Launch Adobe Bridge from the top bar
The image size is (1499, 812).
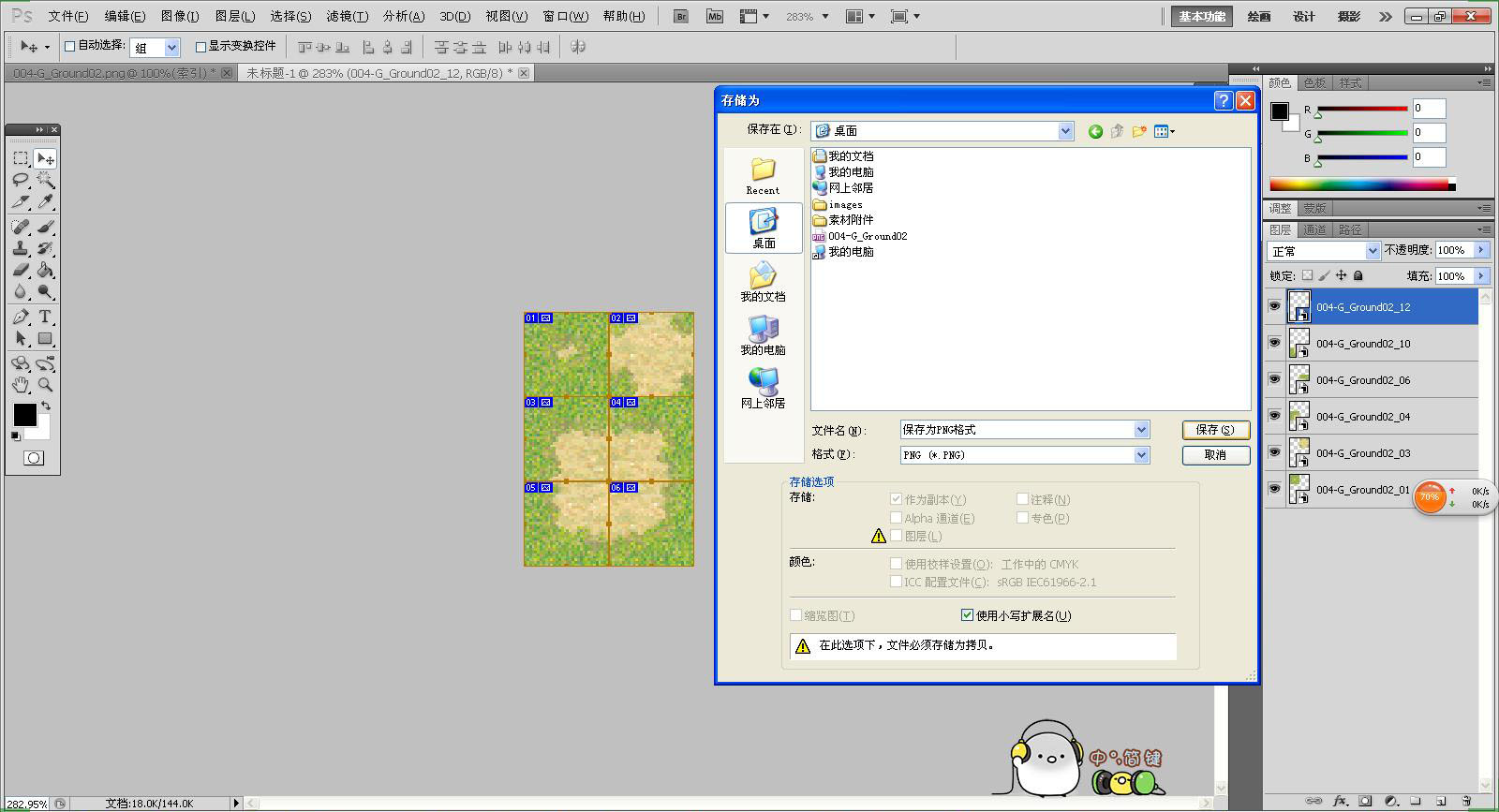681,16
